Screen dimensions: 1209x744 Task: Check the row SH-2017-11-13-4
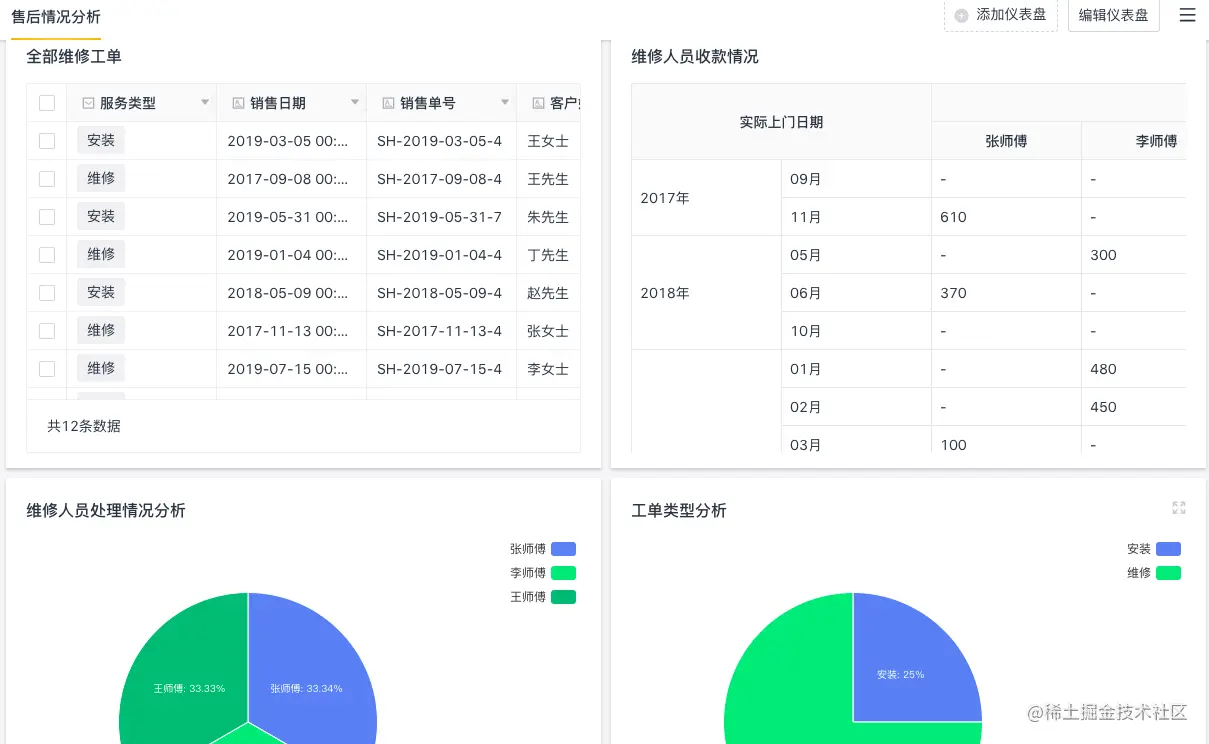(x=47, y=331)
